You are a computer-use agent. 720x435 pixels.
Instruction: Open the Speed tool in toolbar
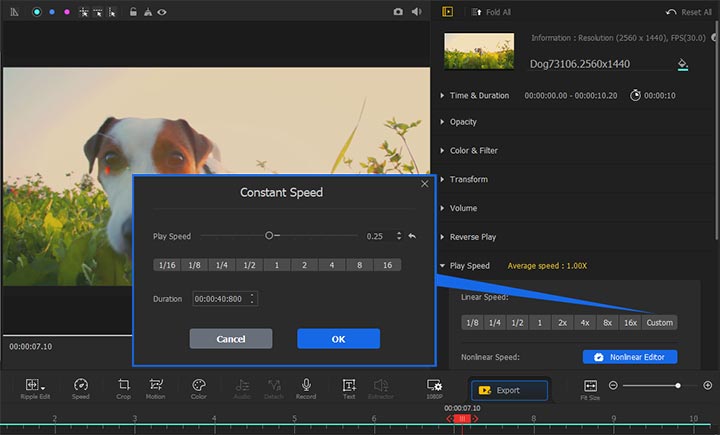80,385
